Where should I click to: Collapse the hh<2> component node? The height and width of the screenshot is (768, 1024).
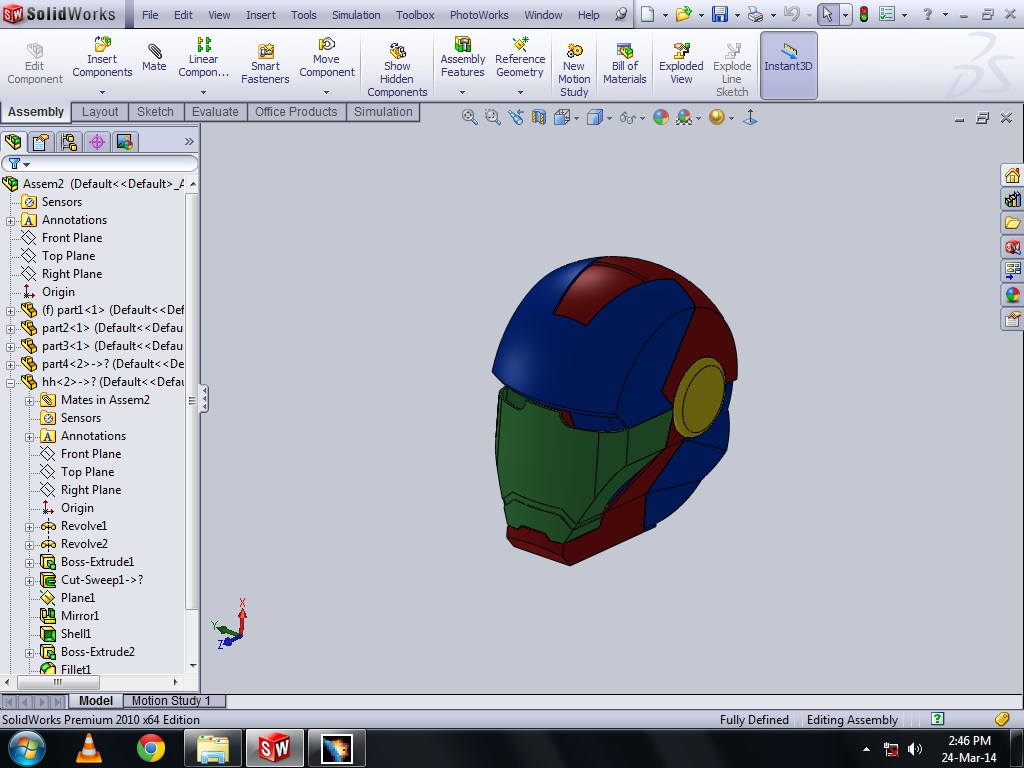tap(10, 383)
